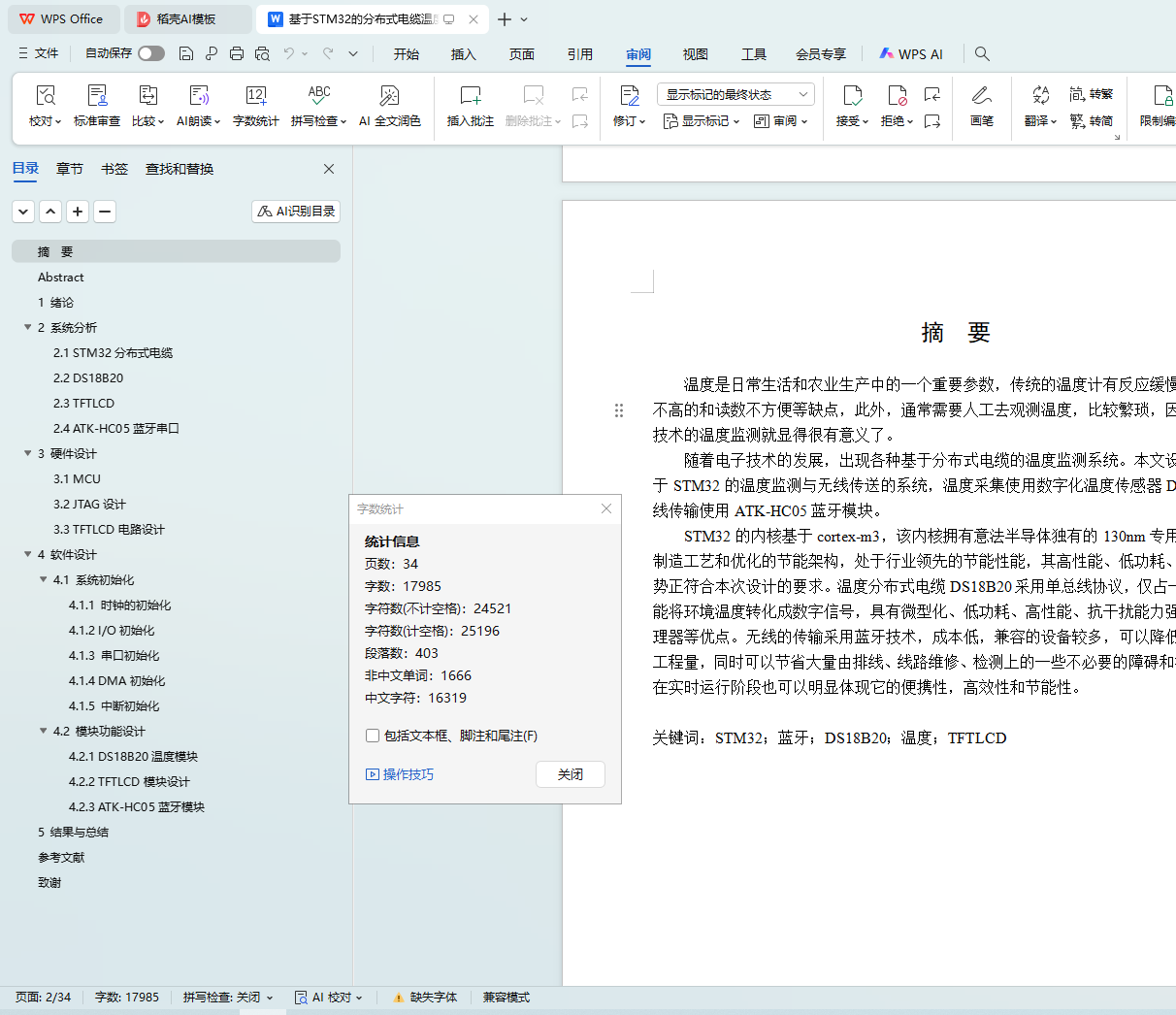The width and height of the screenshot is (1176, 1015).
Task: Select the 画笔 pen tool
Action: point(981,106)
